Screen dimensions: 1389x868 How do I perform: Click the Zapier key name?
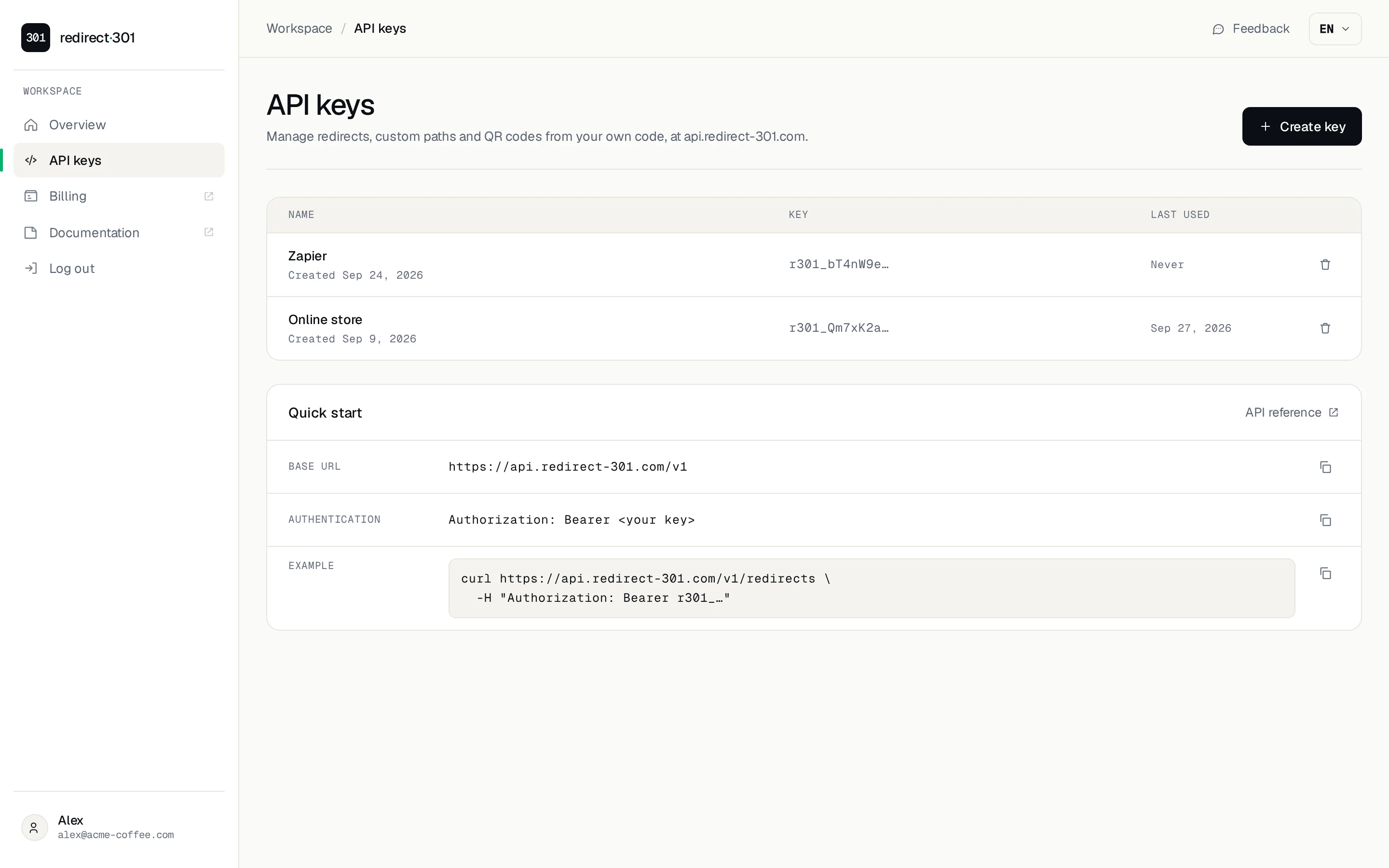pyautogui.click(x=307, y=256)
